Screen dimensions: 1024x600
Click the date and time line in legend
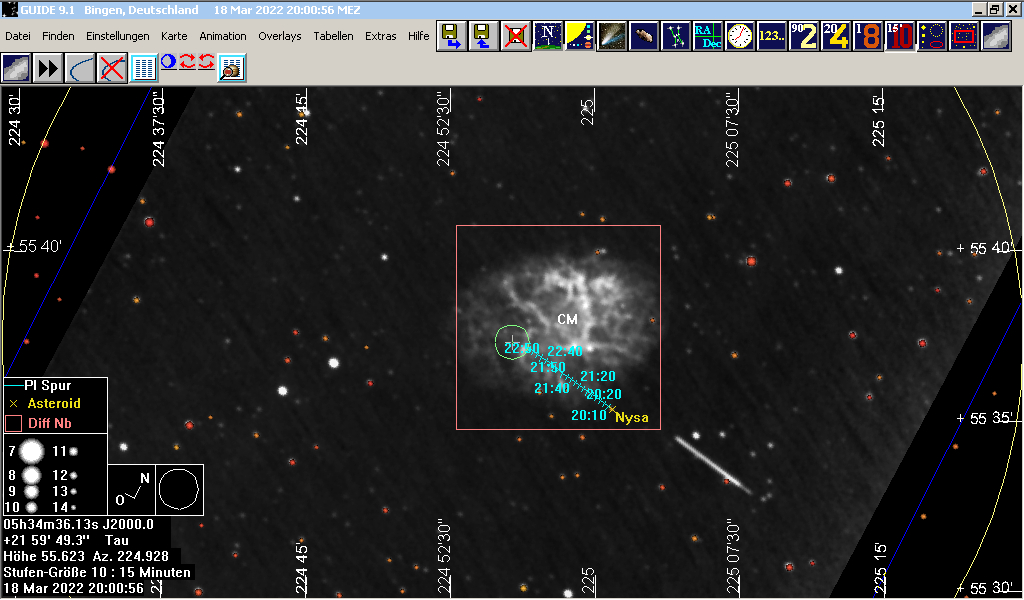(x=74, y=589)
